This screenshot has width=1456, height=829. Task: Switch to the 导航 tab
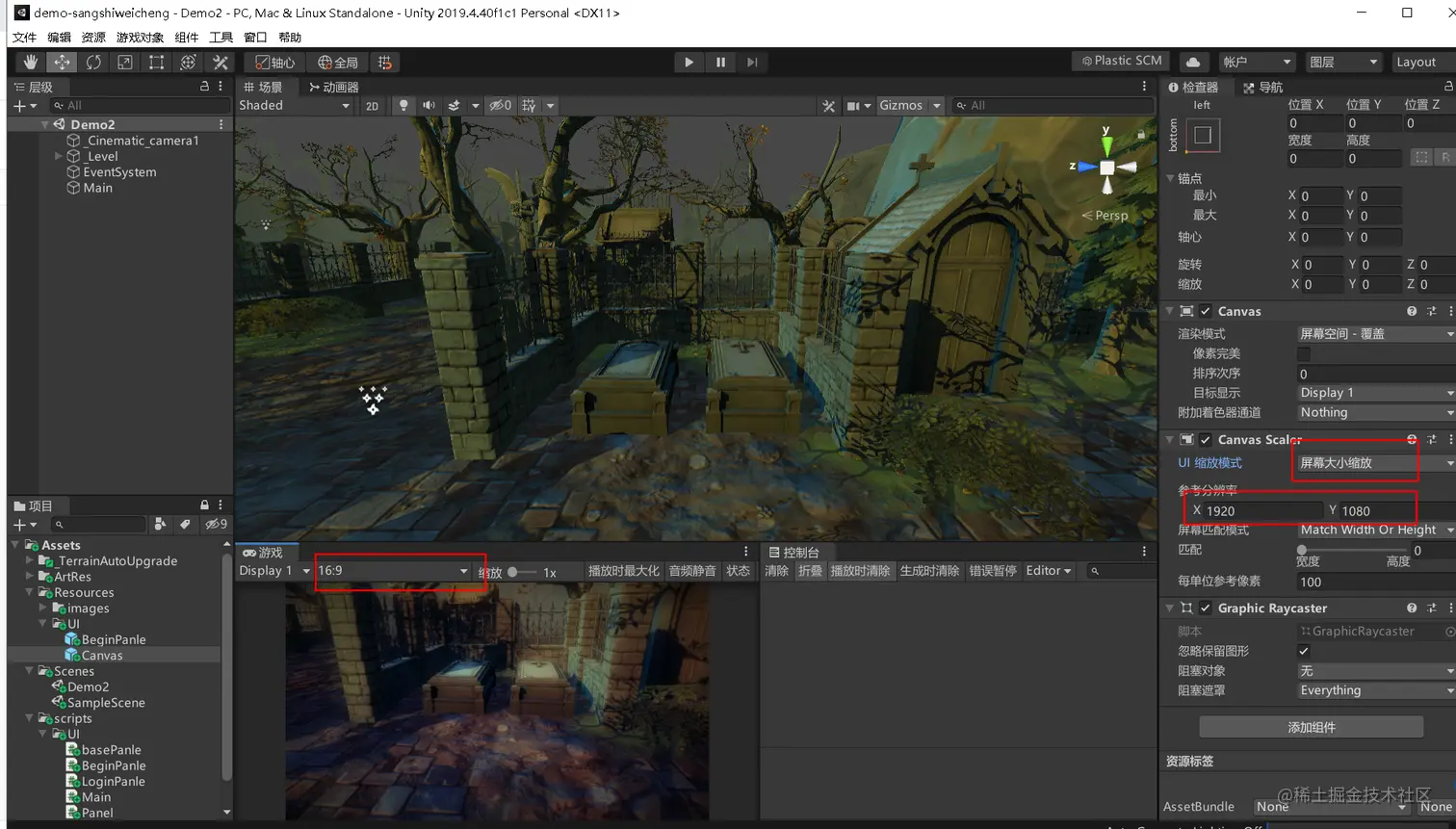tap(1262, 87)
